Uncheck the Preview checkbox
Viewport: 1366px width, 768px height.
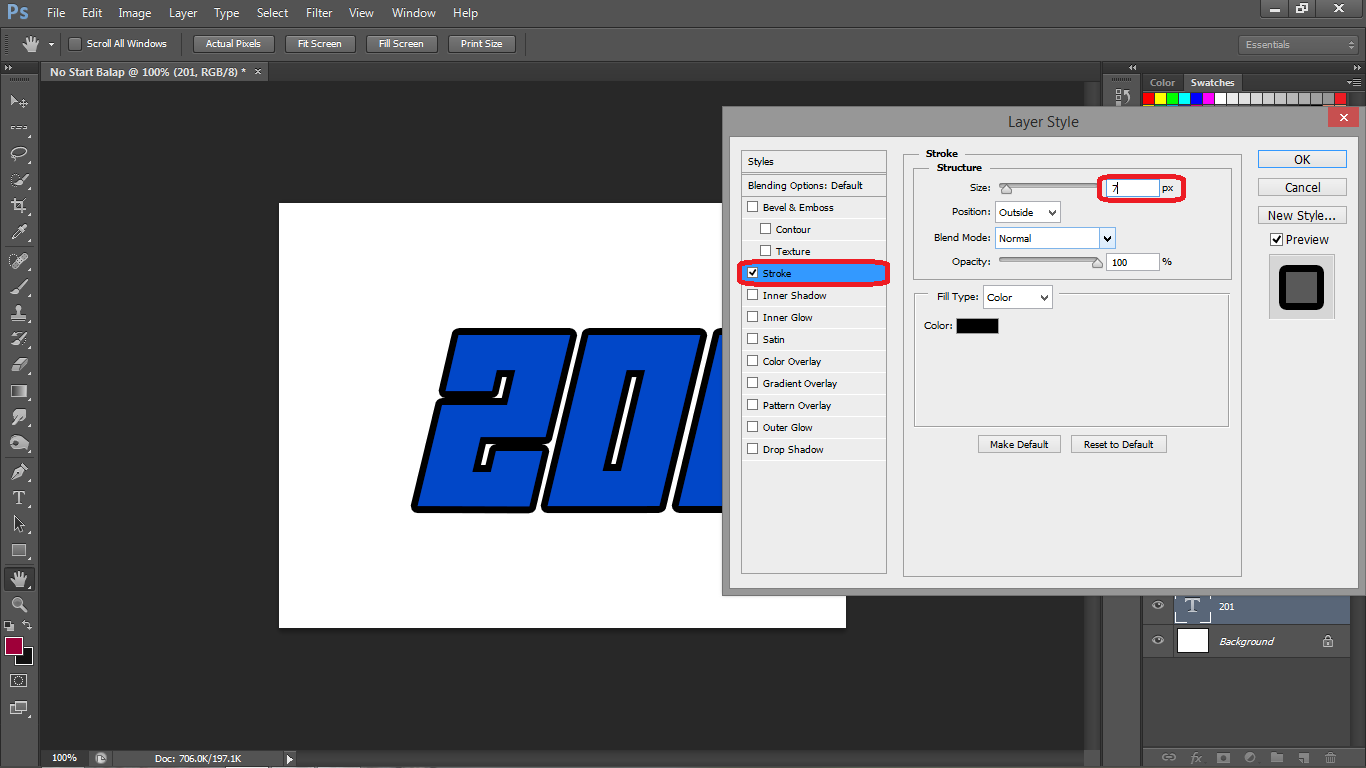[x=1276, y=239]
